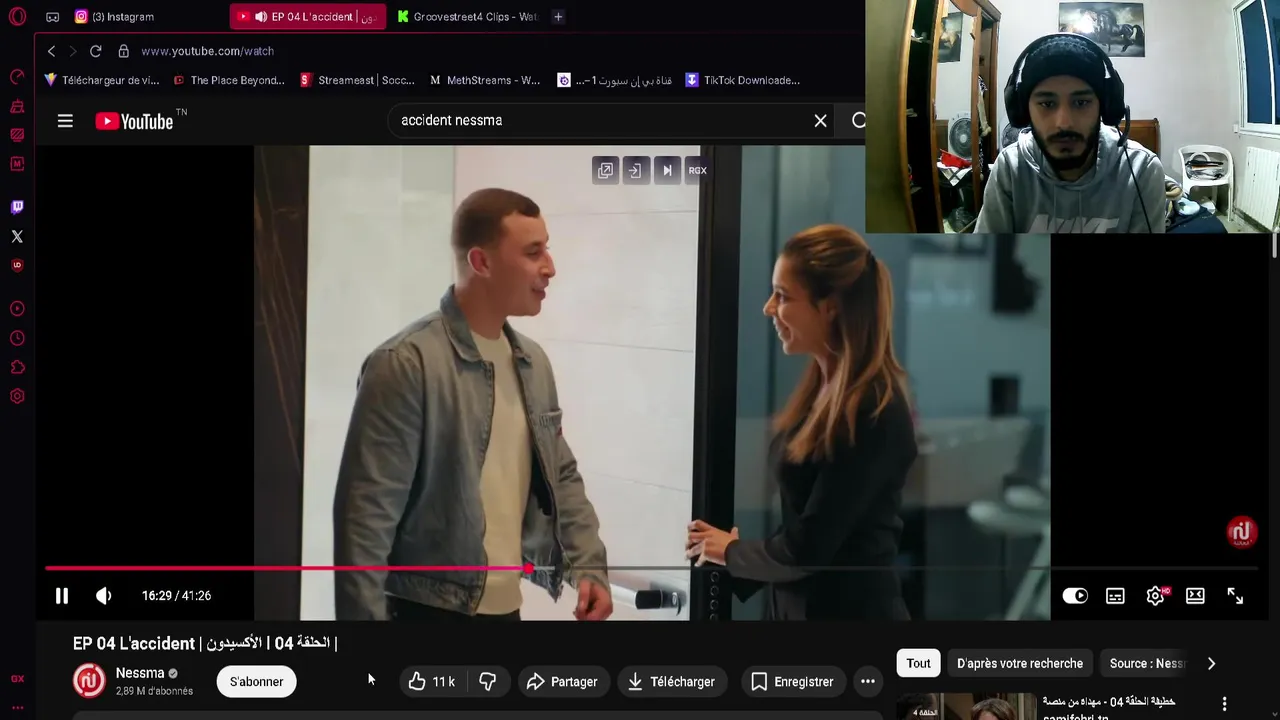Screen dimensions: 1280x720
Task: Open the Streameast bookmark
Action: 357,80
